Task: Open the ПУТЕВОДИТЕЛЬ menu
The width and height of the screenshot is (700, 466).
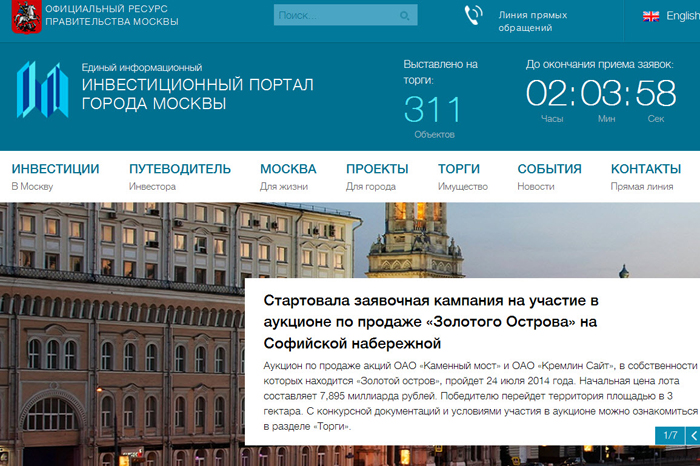Action: click(180, 169)
